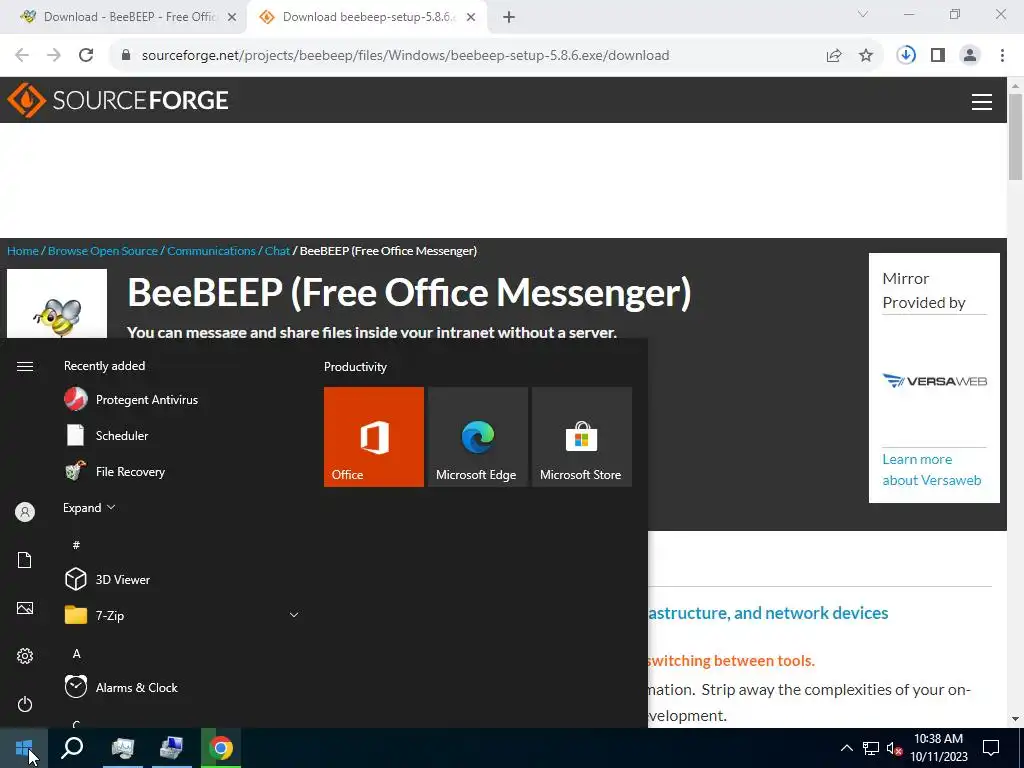Expand the 7-Zip folder

click(183, 615)
